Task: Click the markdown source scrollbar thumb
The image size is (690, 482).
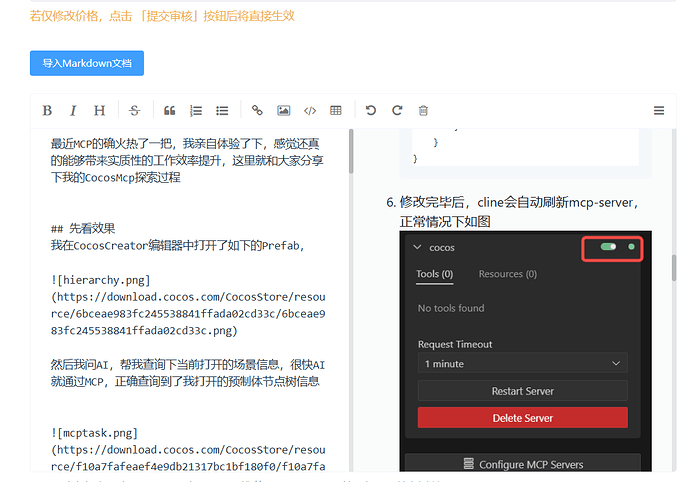Action: point(351,151)
